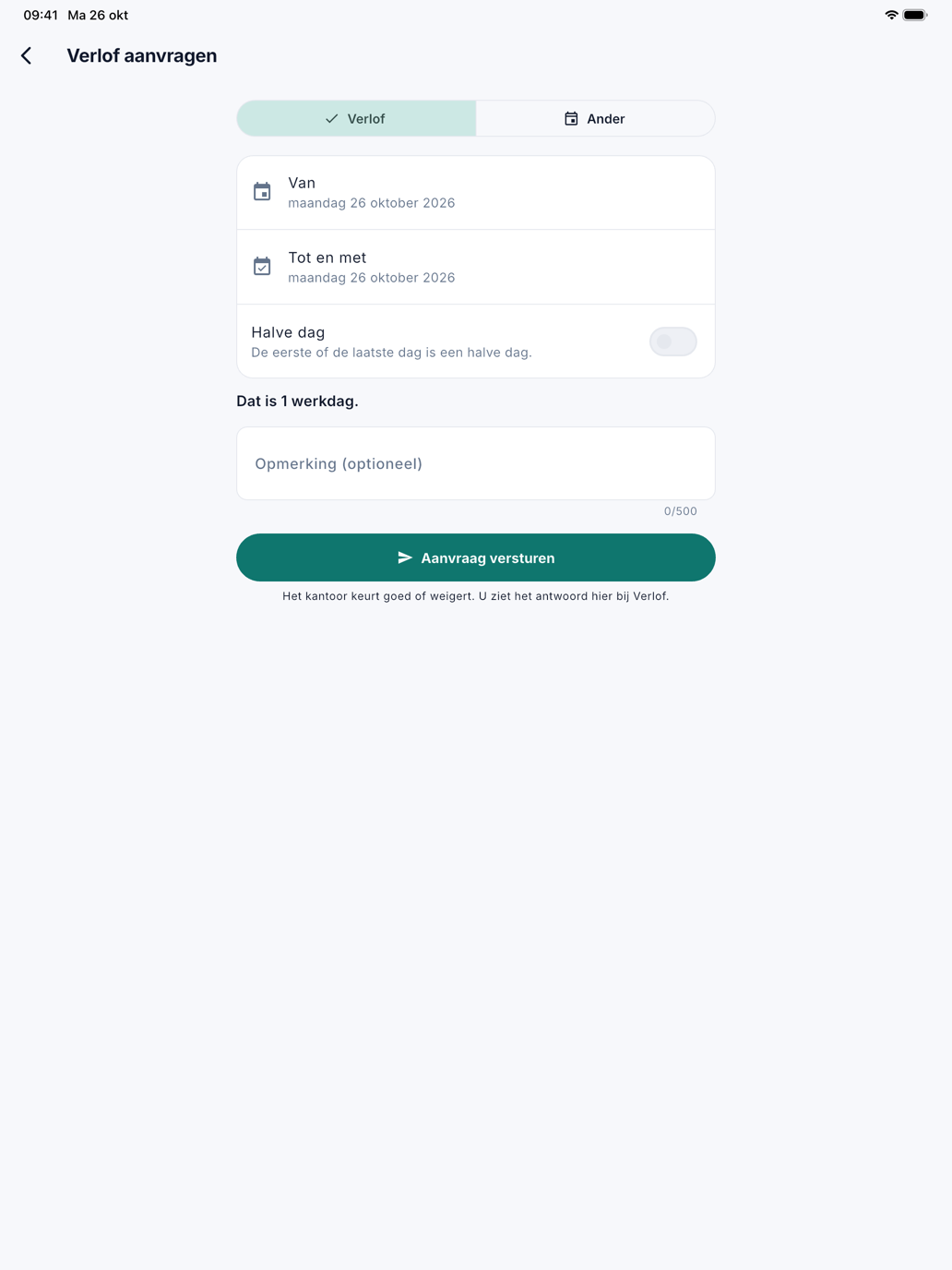
Task: Click the Verlof aanvragen page title
Action: (142, 56)
